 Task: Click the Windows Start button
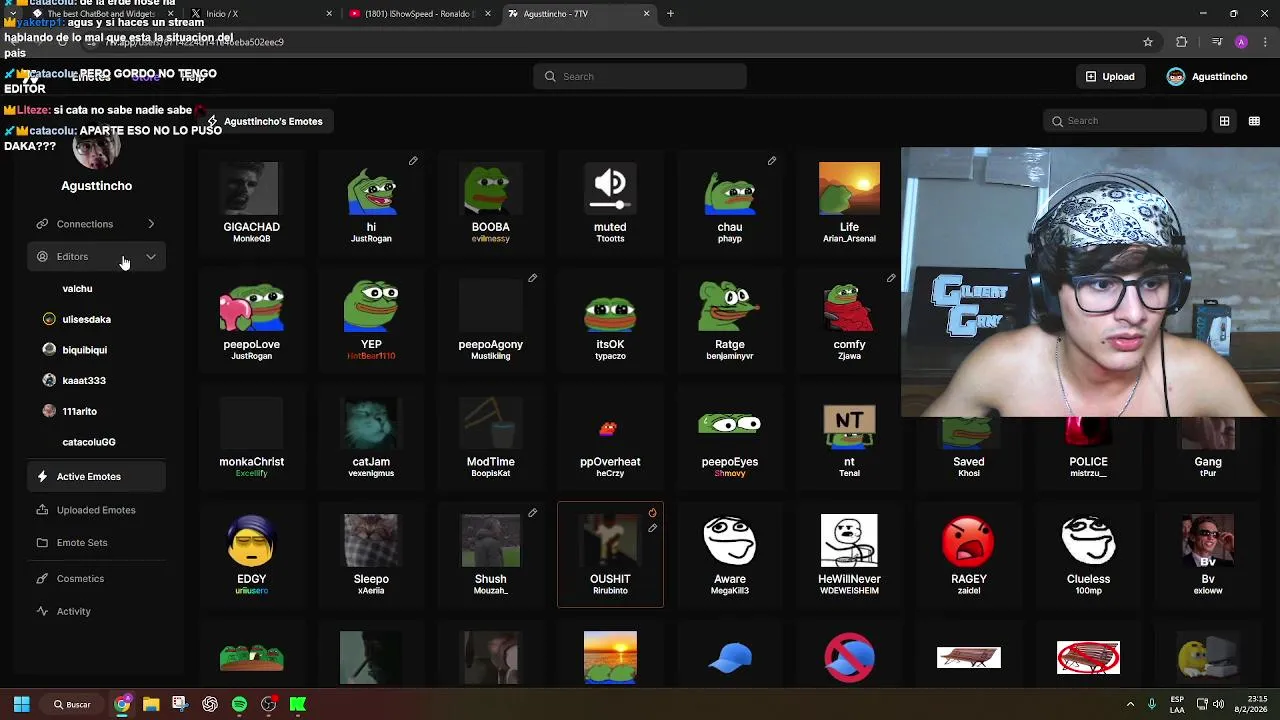pos(21,704)
